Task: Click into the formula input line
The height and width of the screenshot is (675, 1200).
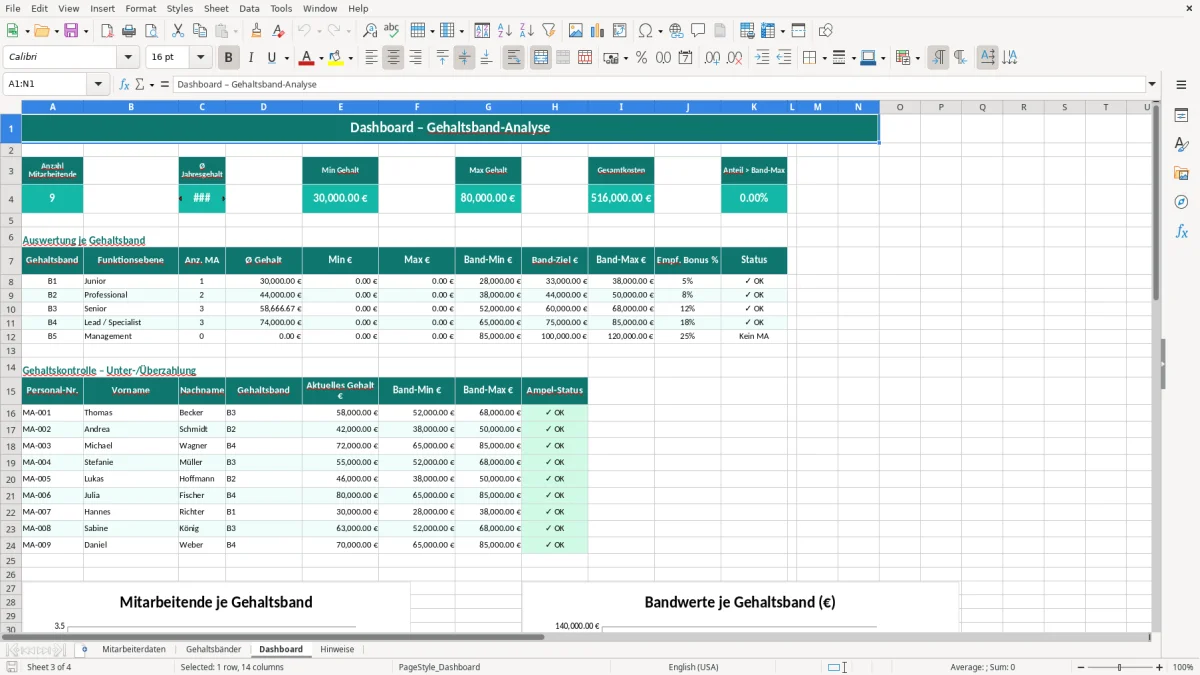Action: (658, 84)
